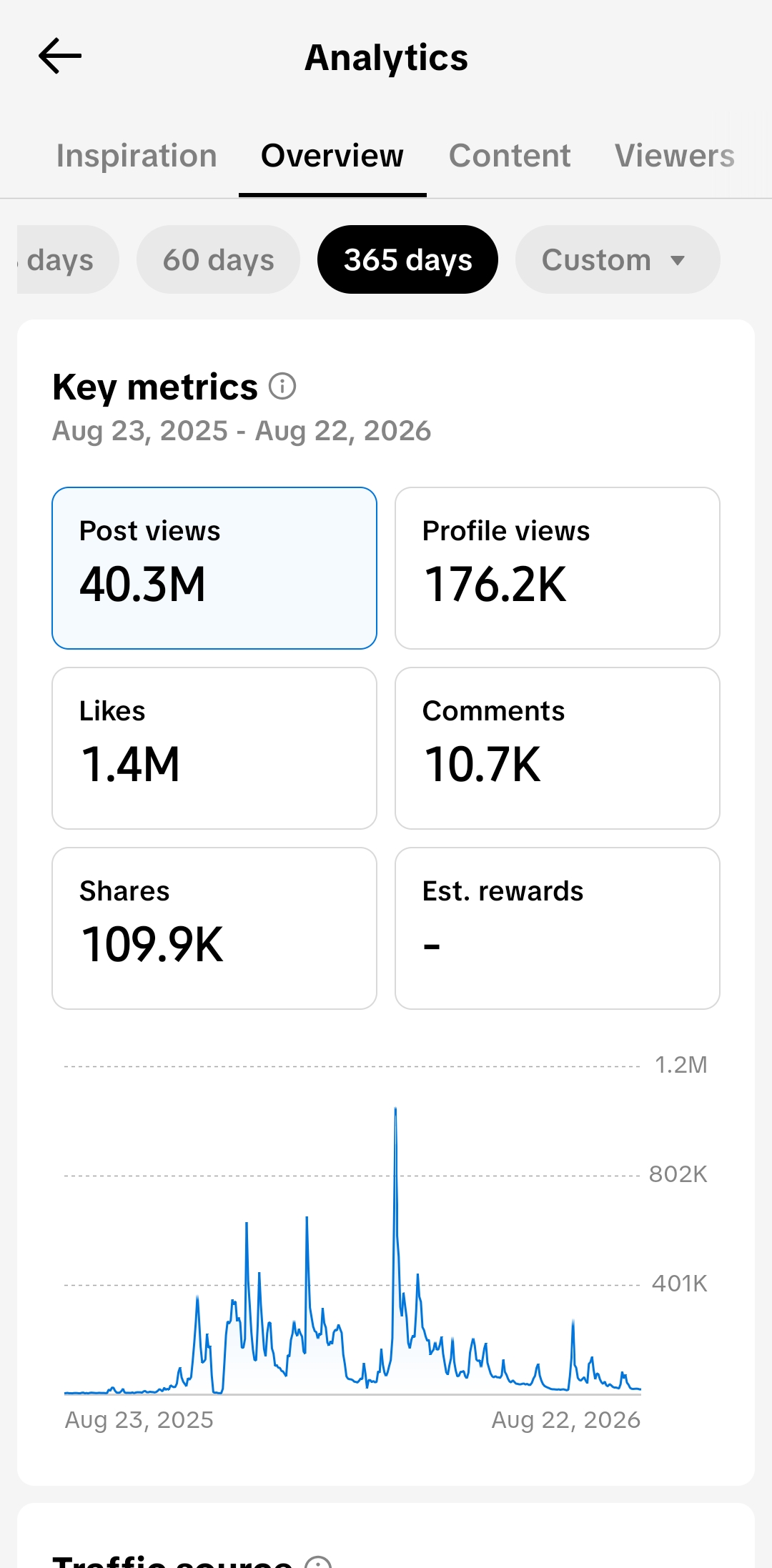This screenshot has height=1568, width=772.
Task: Tap the Analytics page title
Action: click(386, 57)
